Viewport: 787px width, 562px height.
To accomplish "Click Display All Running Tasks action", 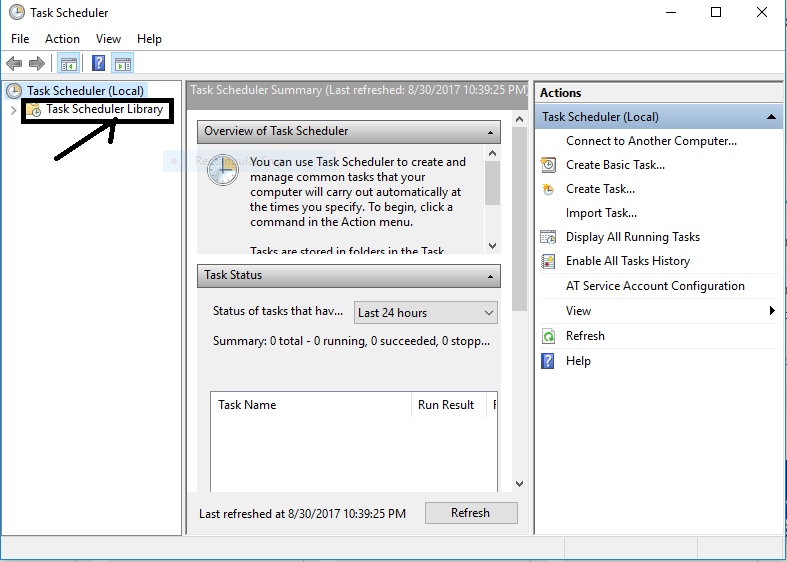I will coord(632,237).
